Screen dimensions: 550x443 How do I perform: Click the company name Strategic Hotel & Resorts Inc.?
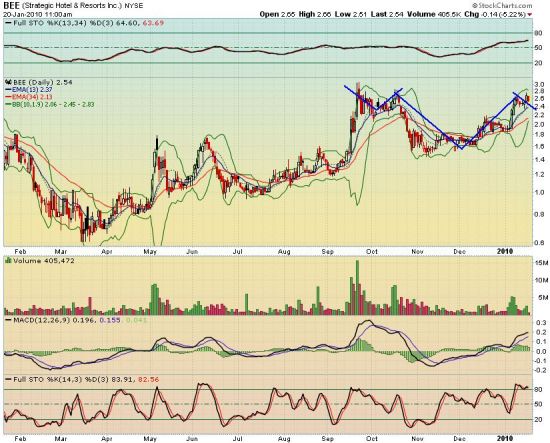click(x=72, y=6)
